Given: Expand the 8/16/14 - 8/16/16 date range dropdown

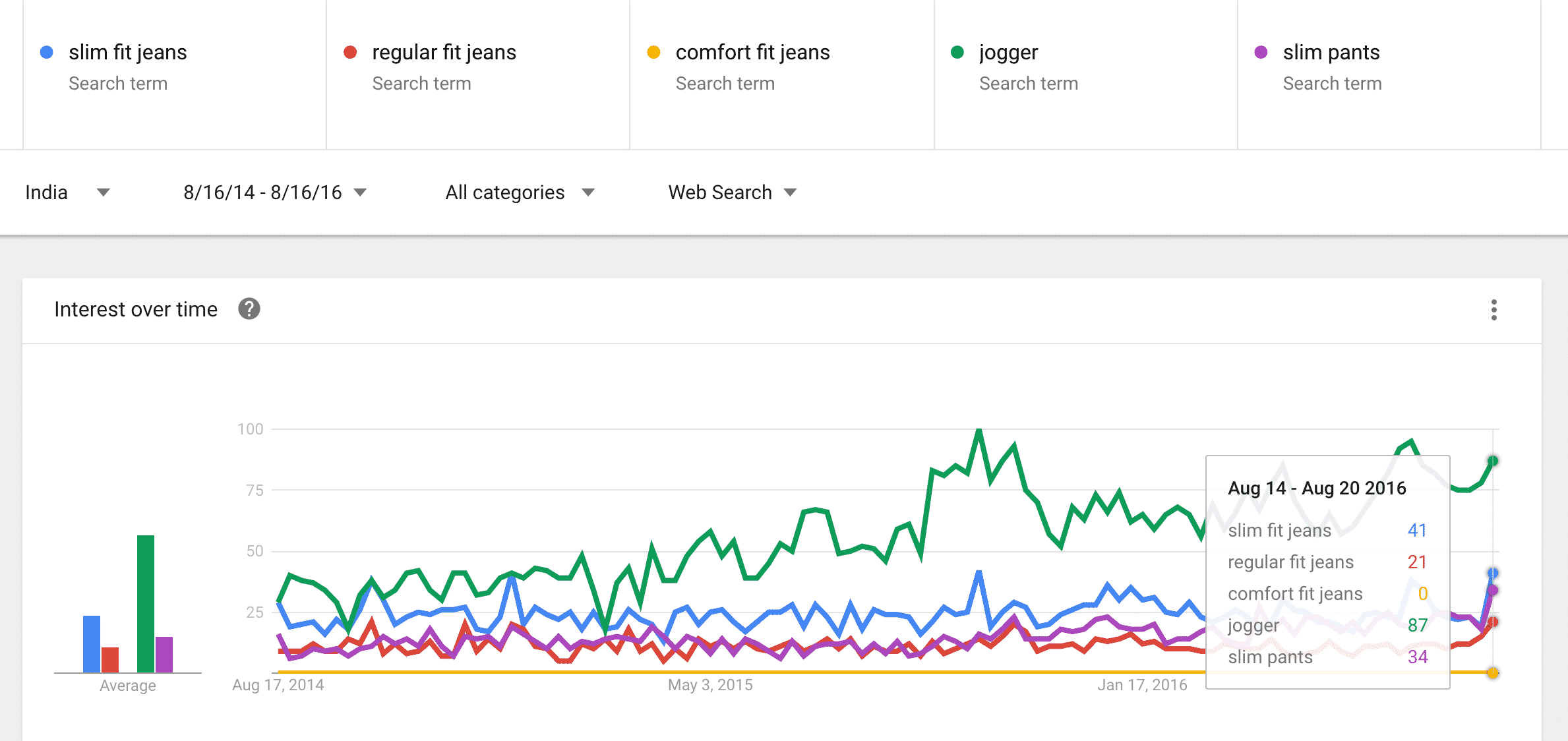Looking at the screenshot, I should tap(274, 193).
